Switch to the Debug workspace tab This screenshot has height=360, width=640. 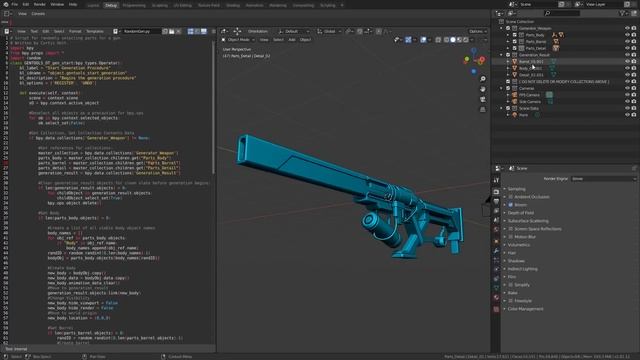(x=111, y=5)
